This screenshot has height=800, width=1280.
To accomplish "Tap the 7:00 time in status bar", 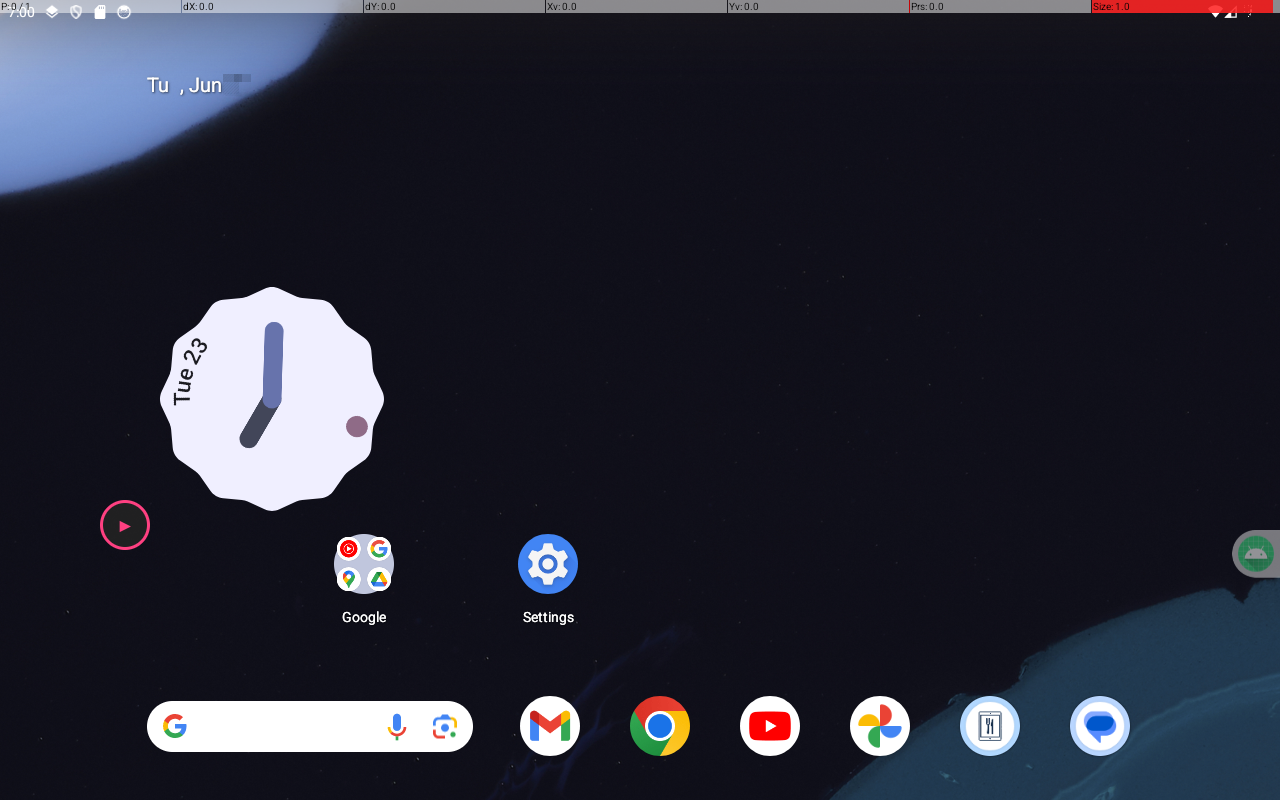I will 21,12.
